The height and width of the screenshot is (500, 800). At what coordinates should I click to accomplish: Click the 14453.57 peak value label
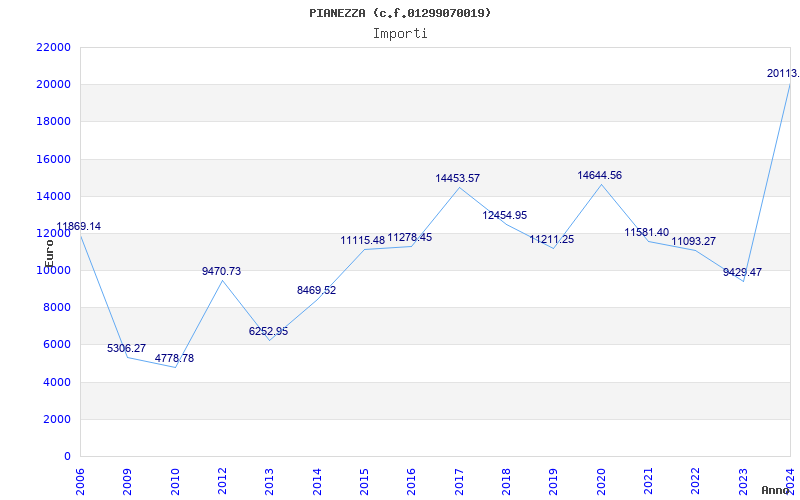tap(457, 179)
